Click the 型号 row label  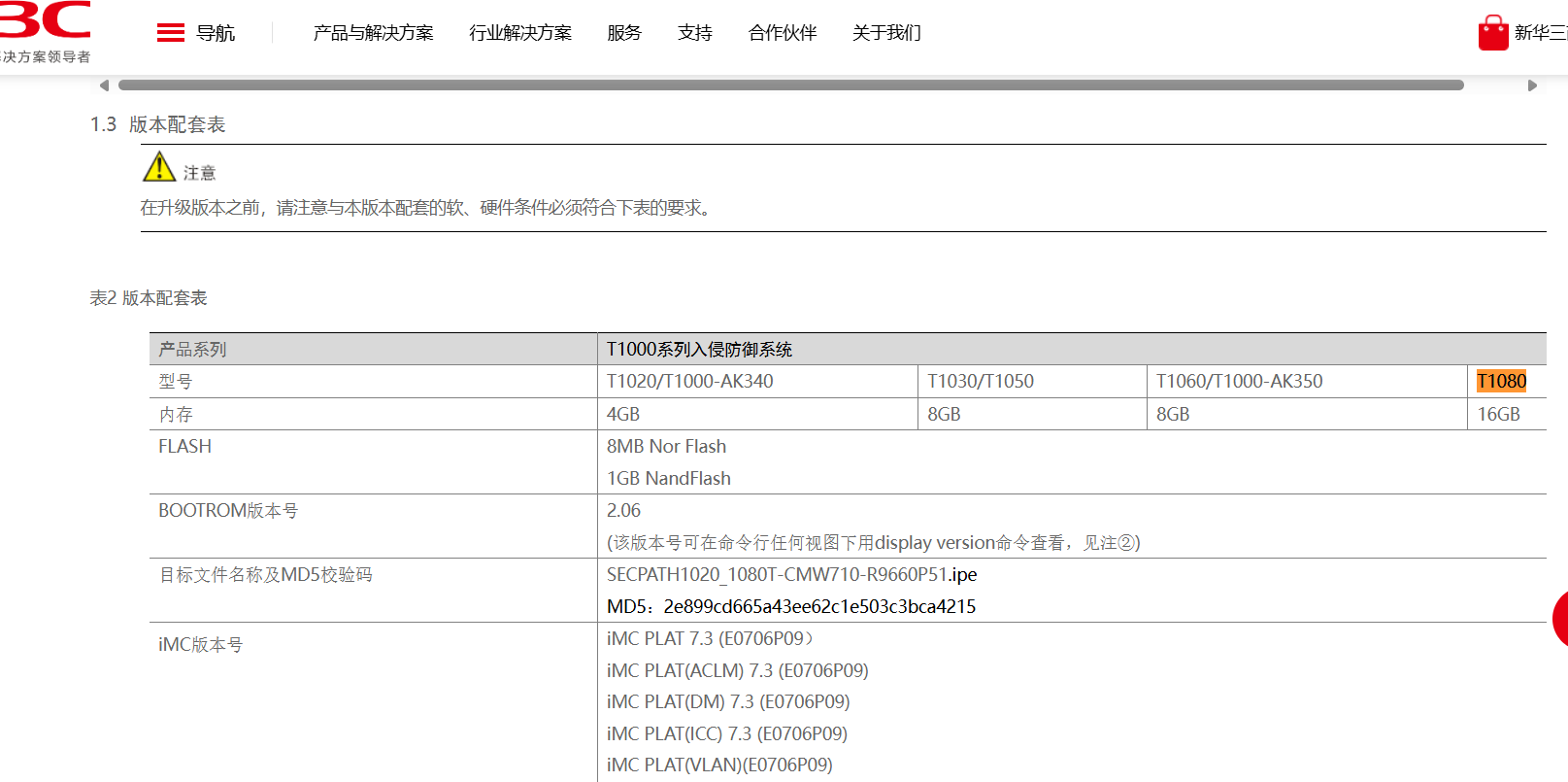click(x=176, y=381)
